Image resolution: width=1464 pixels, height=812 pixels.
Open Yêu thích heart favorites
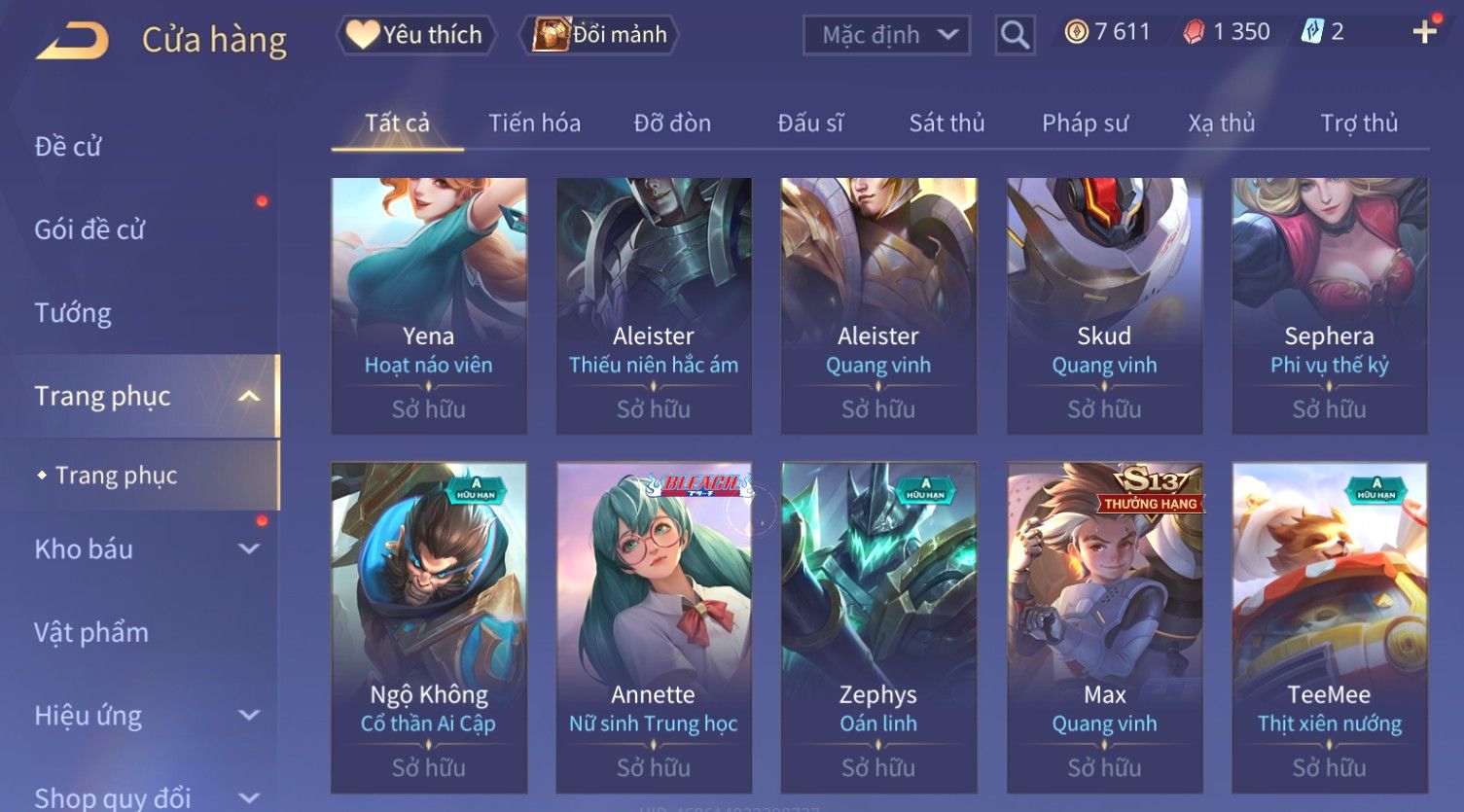click(415, 35)
